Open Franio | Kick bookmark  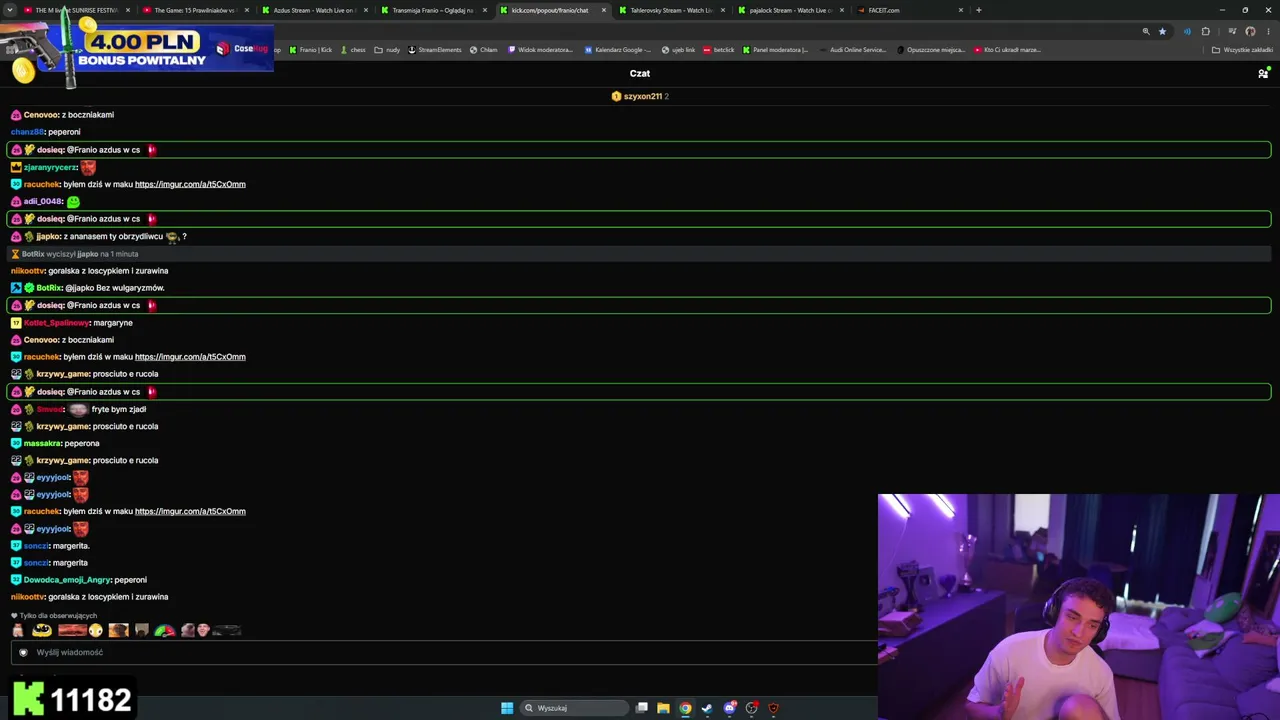click(309, 49)
